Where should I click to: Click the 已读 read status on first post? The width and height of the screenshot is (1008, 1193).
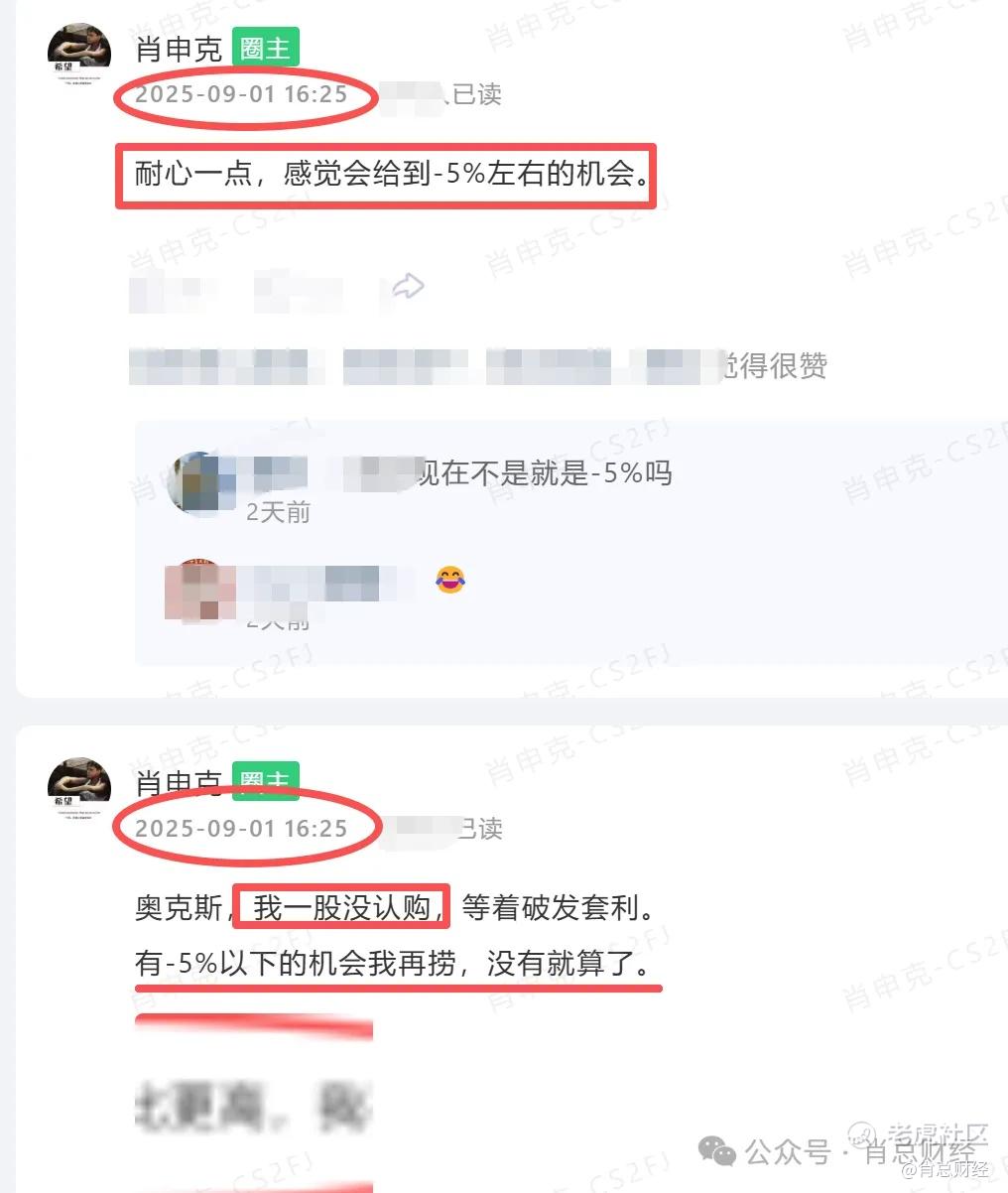click(477, 94)
